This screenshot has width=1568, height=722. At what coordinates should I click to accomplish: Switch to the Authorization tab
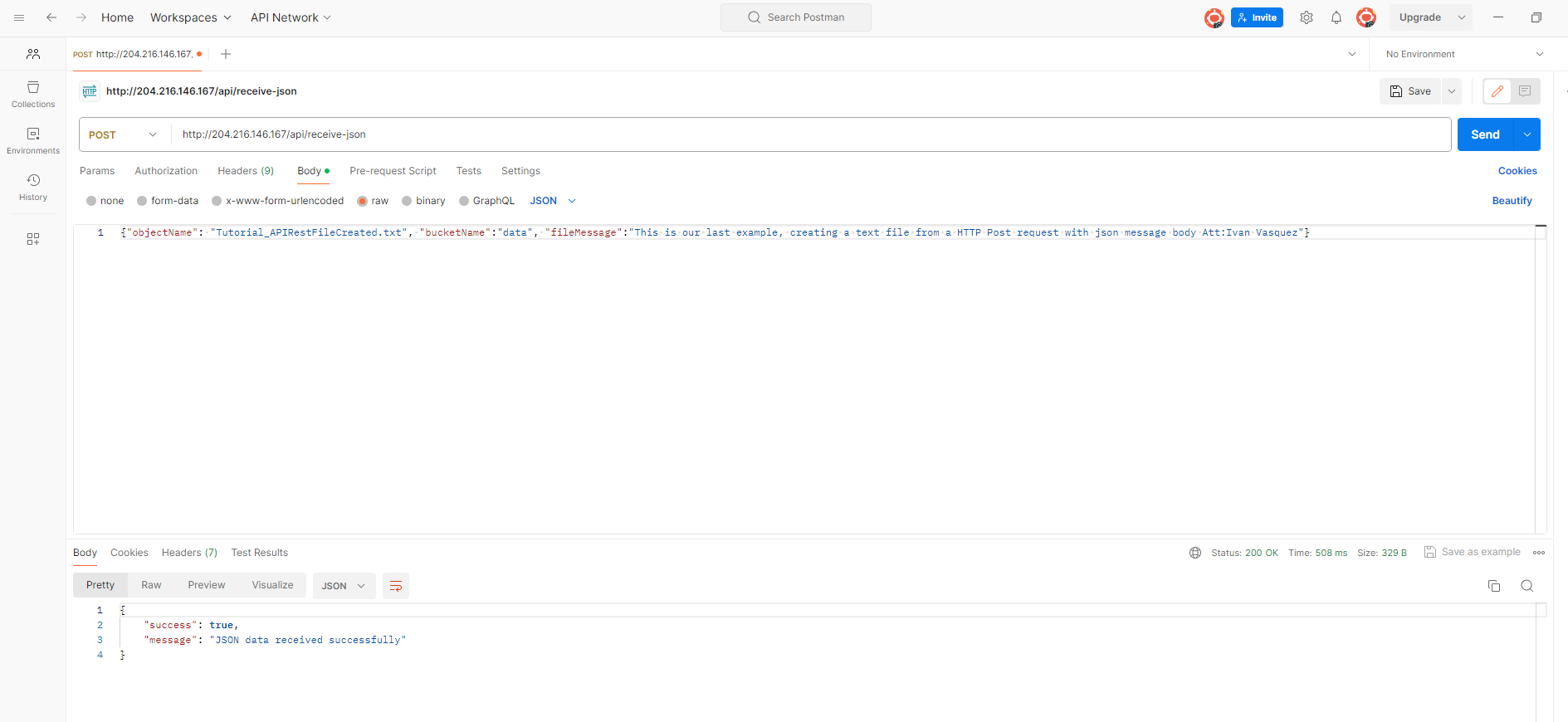tap(166, 171)
